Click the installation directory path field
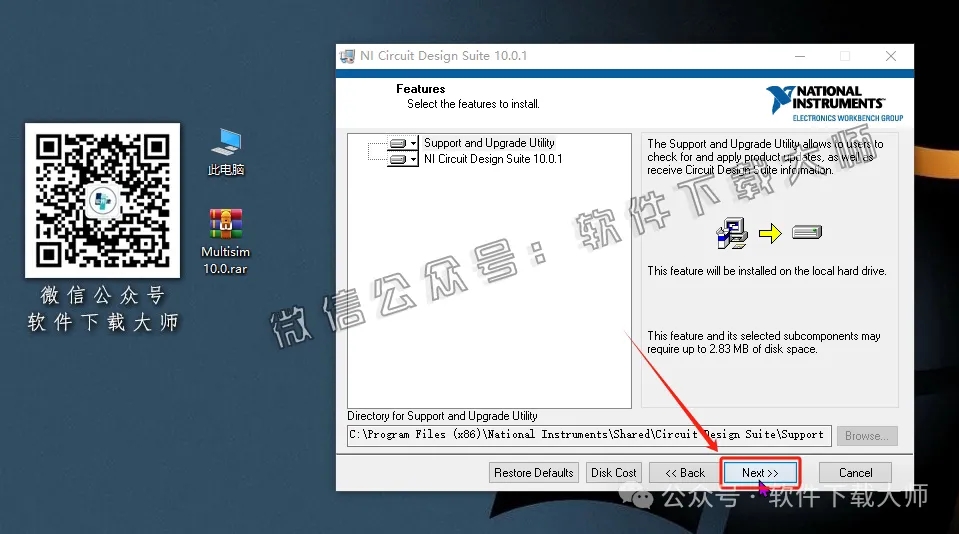 [x=589, y=435]
